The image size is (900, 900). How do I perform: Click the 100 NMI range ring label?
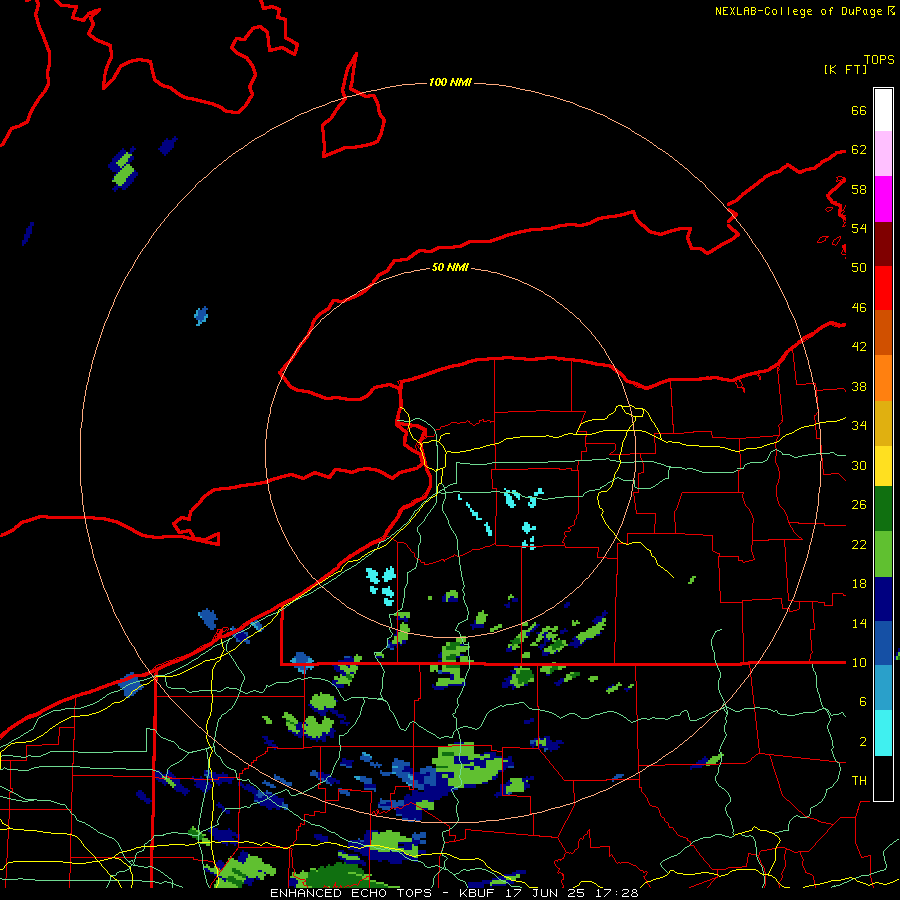450,83
